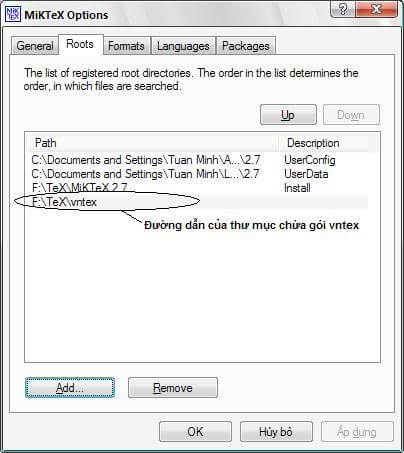Viewport: 404px width, 453px height.
Task: Close the MiKTeX Options dialog
Action: pyautogui.click(x=376, y=9)
